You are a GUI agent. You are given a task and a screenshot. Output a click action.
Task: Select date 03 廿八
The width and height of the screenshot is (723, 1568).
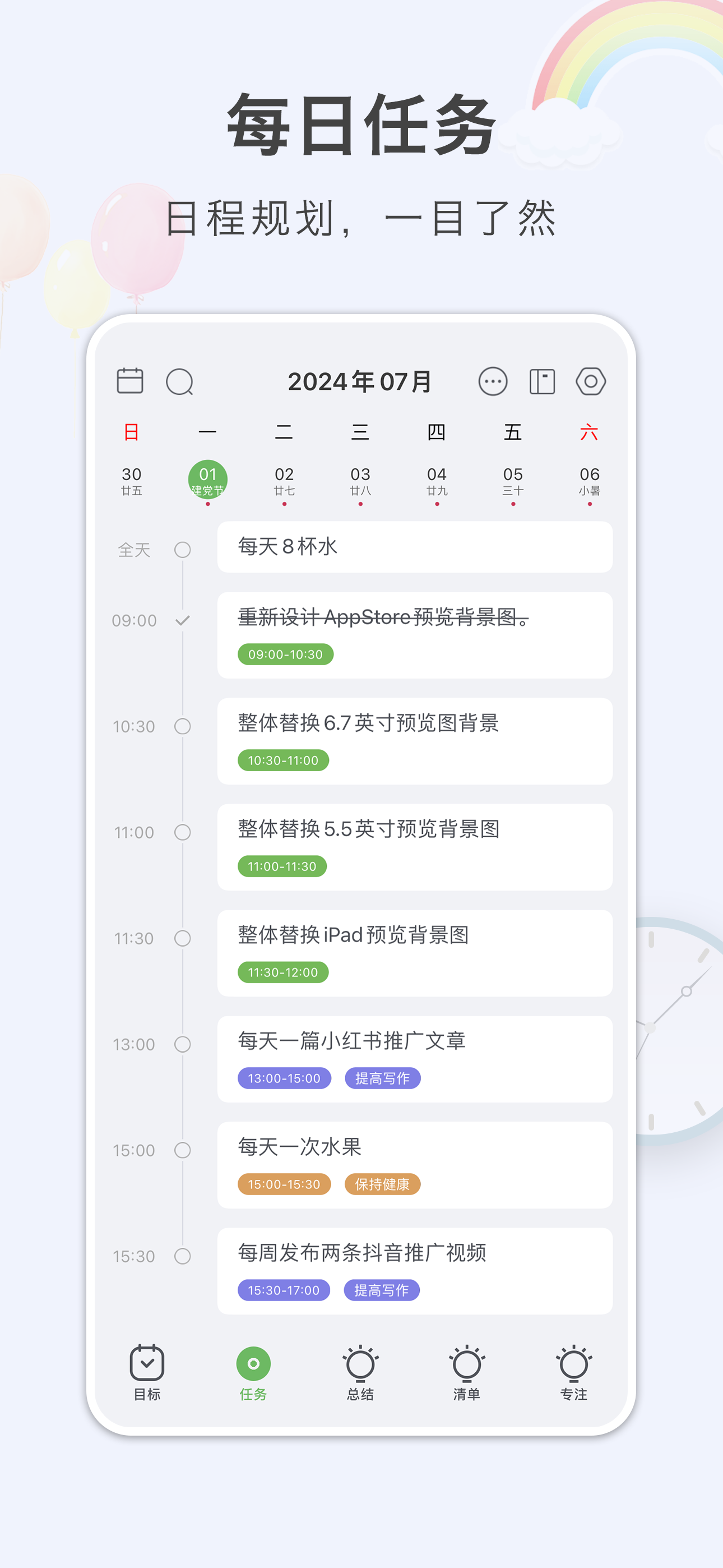pyautogui.click(x=360, y=481)
